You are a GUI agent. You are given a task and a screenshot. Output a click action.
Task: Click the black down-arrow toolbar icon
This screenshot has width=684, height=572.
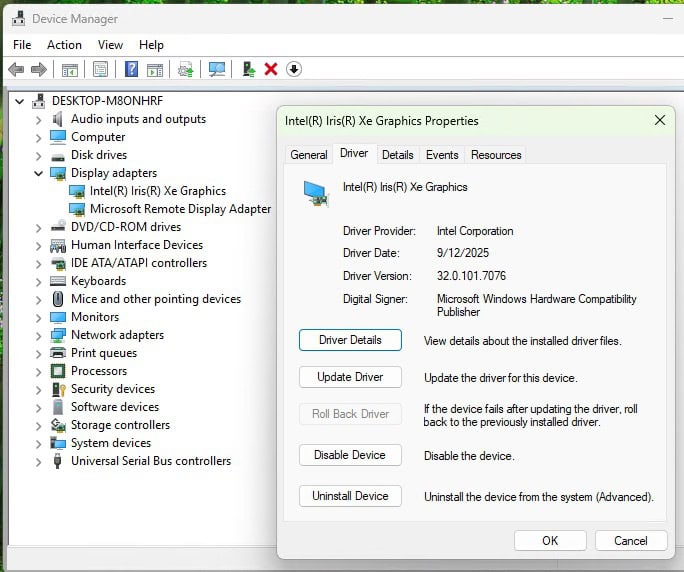pyautogui.click(x=294, y=69)
